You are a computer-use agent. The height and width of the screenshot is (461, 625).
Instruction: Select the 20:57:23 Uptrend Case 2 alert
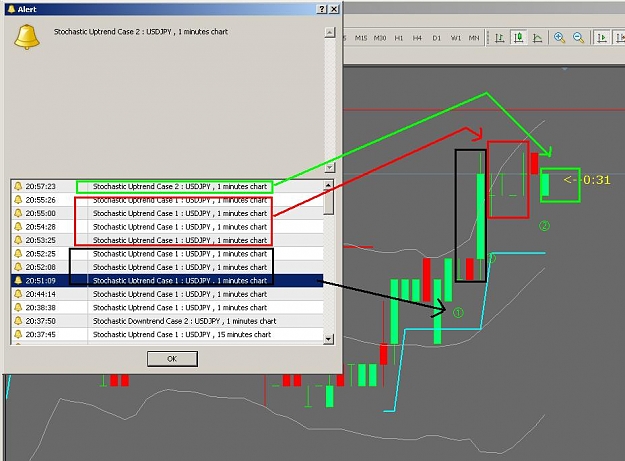coord(167,186)
